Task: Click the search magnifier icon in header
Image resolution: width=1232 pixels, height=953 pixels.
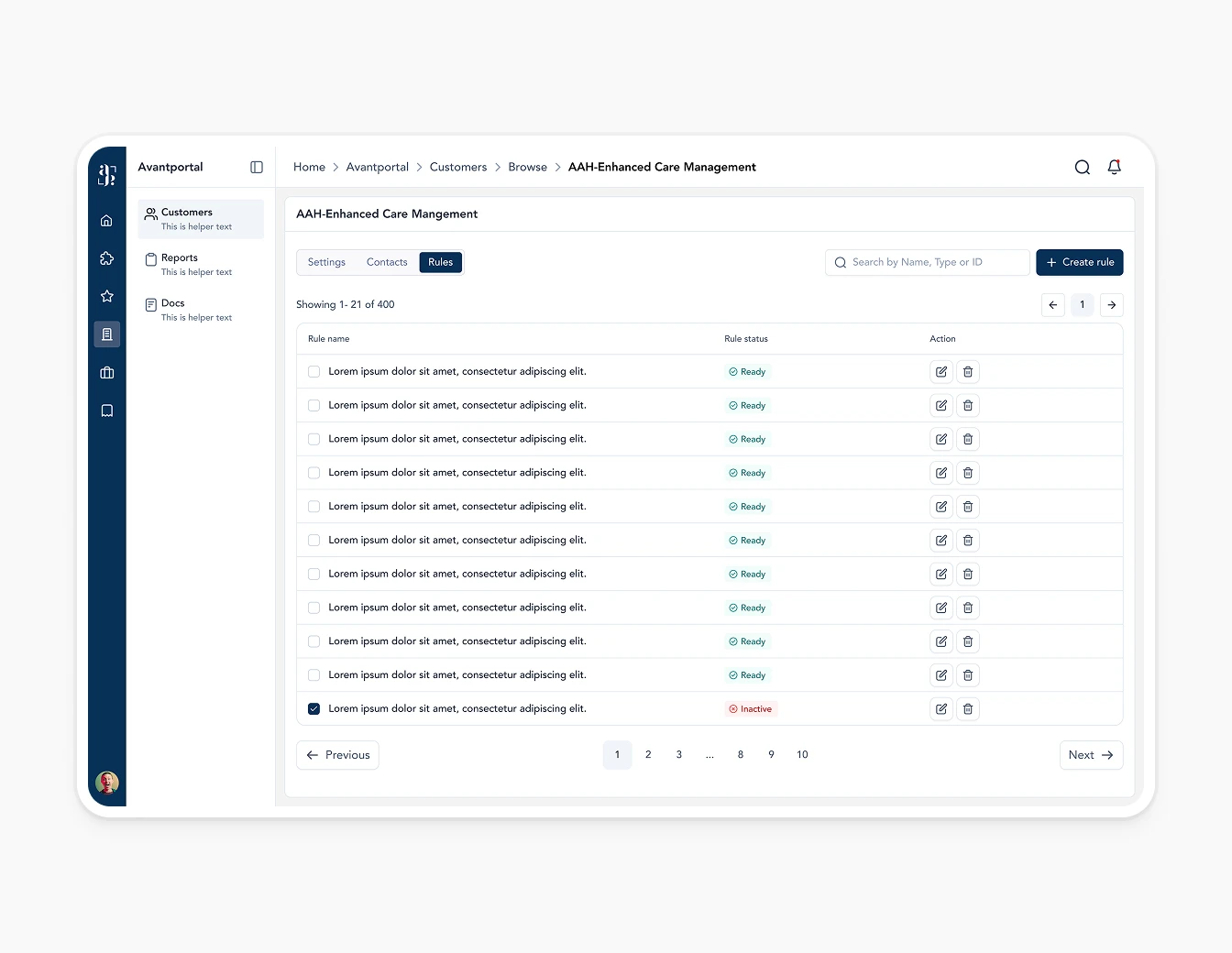Action: coord(1082,167)
